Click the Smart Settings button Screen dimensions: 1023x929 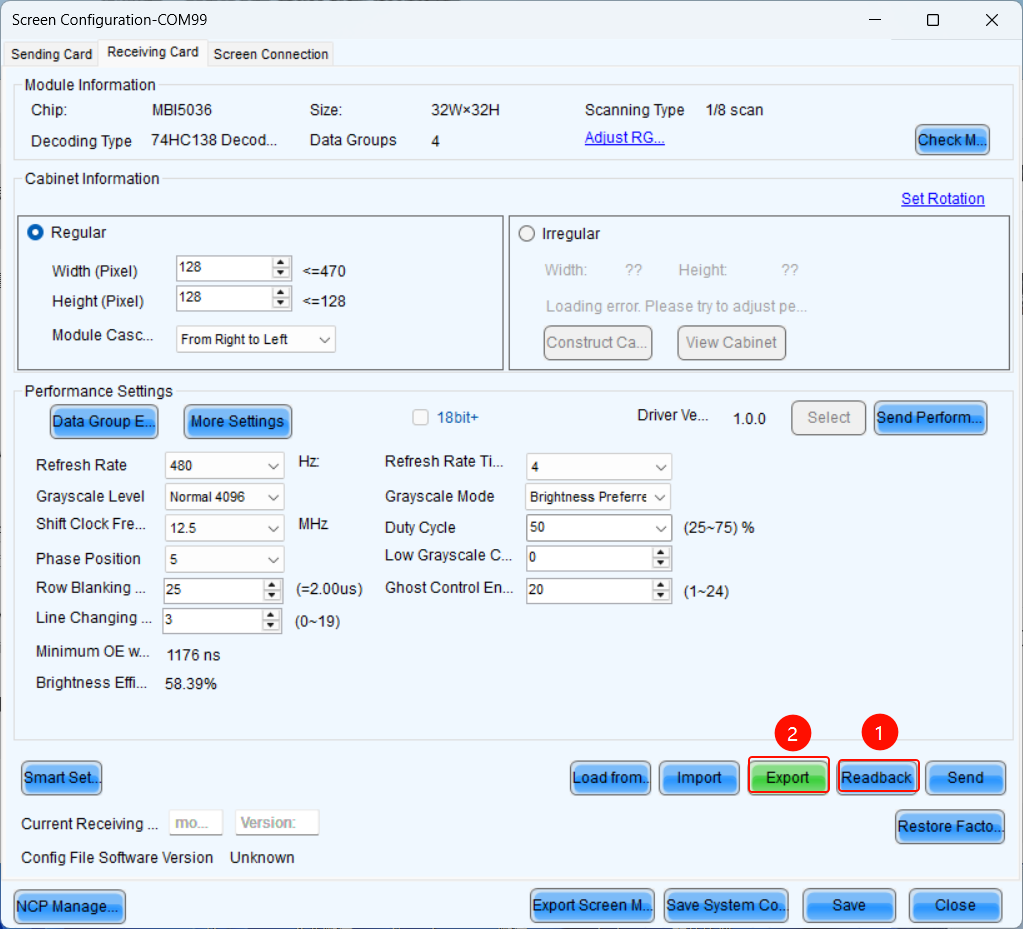tap(62, 778)
